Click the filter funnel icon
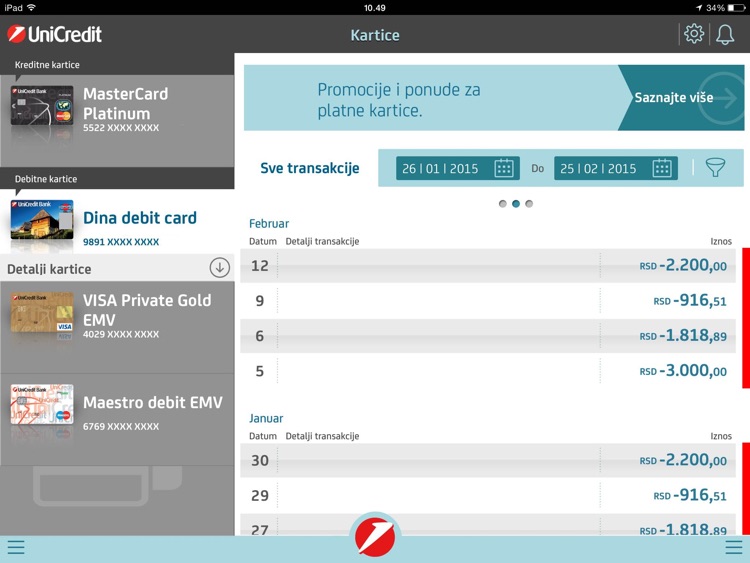Viewport: 750px width, 563px height. [x=715, y=168]
